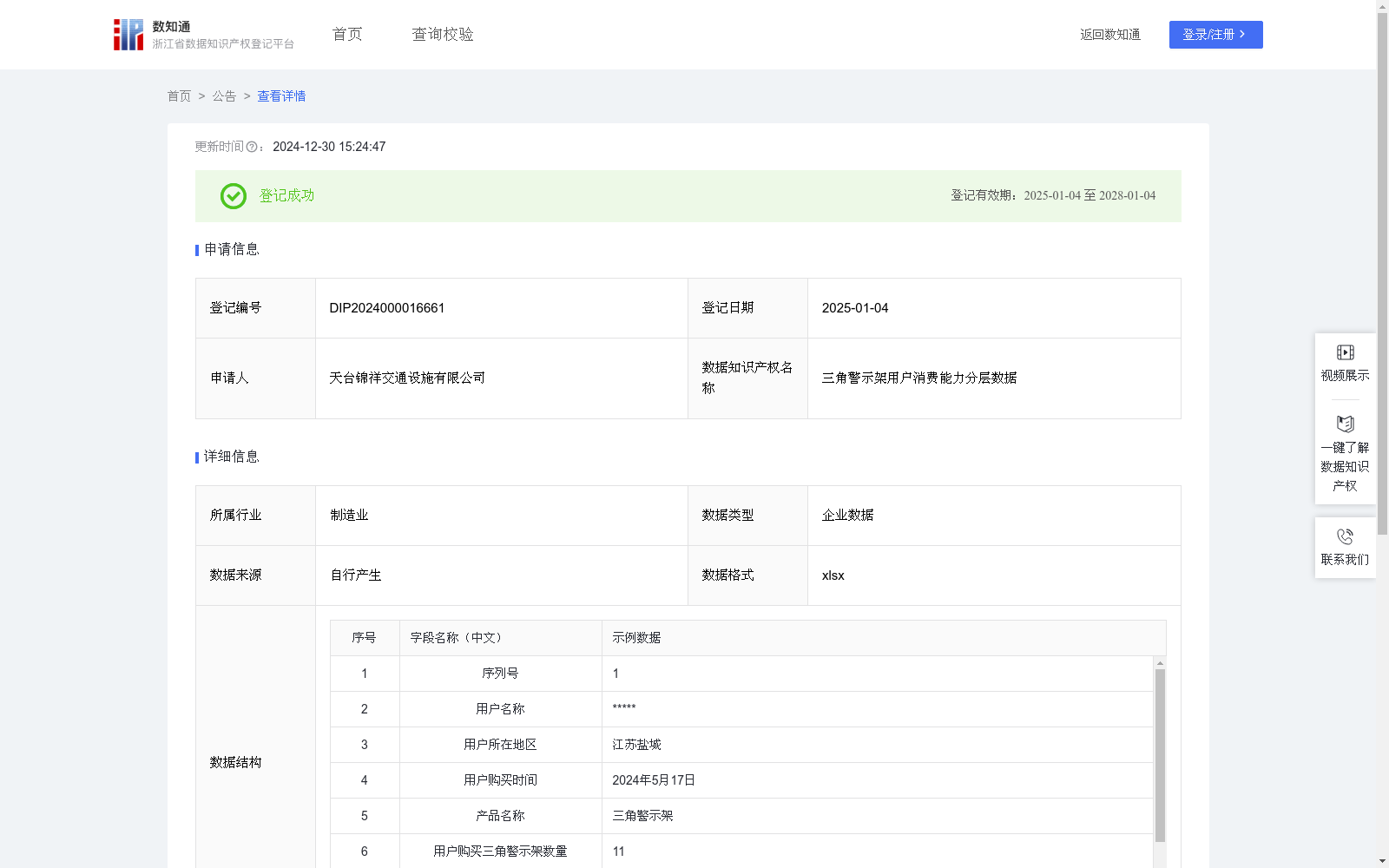Click the 登录/注册 button
The width and height of the screenshot is (1389, 868).
[1215, 35]
